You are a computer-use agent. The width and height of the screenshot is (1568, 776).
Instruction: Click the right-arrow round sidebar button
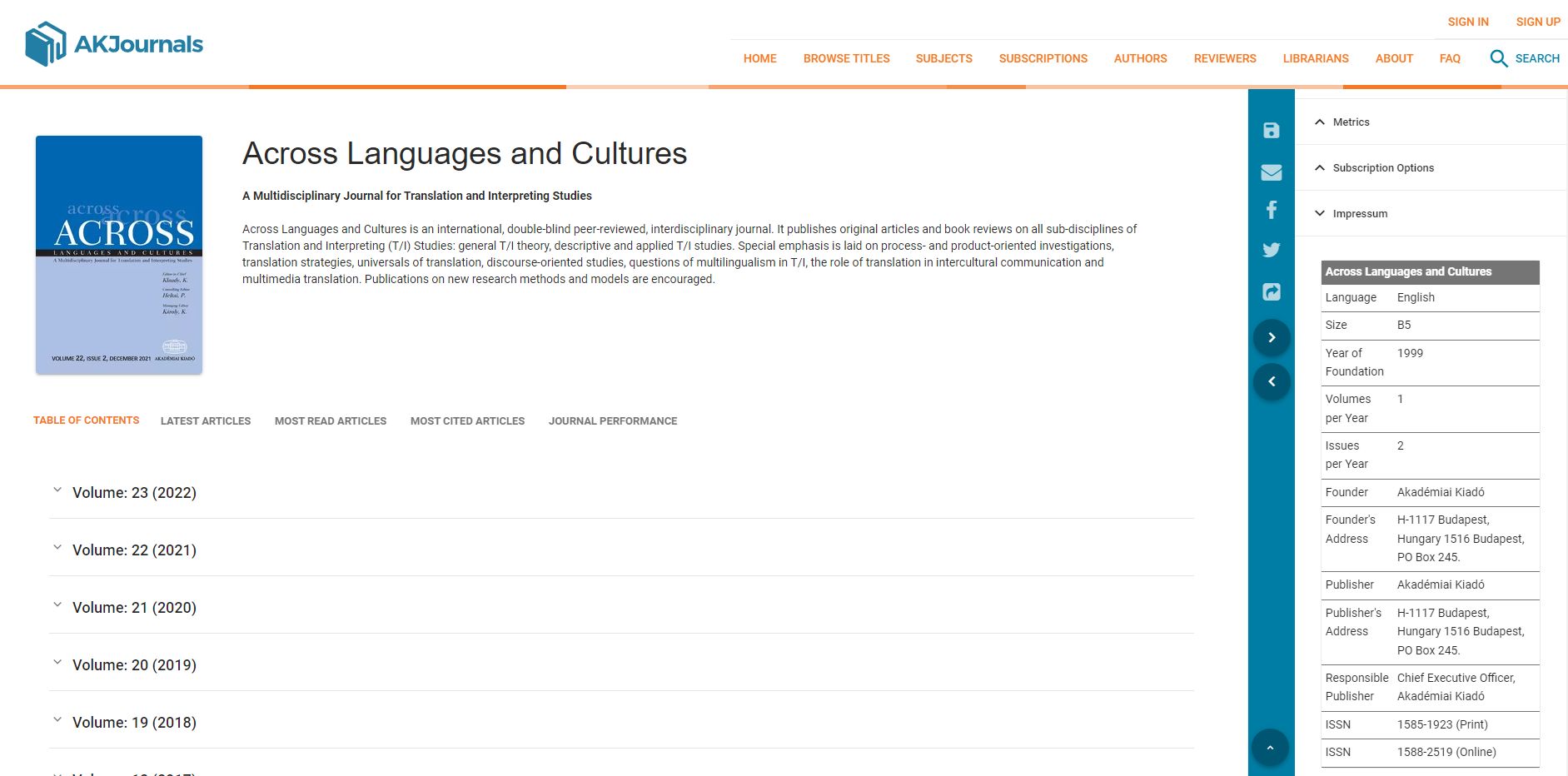(1272, 337)
